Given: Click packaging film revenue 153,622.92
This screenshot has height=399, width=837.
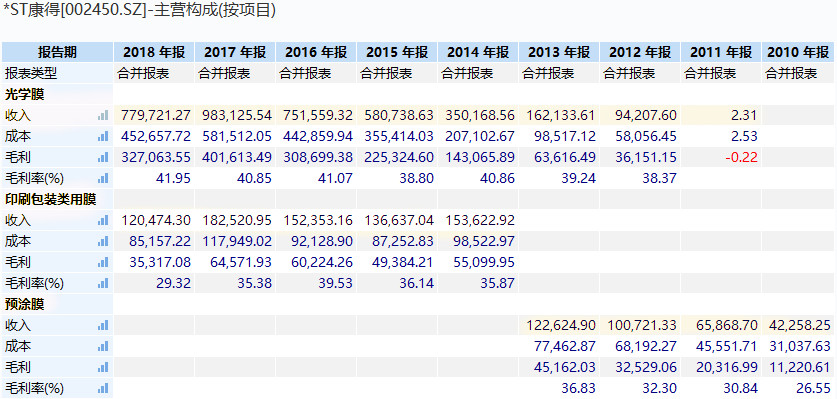Looking at the screenshot, I should [x=480, y=220].
